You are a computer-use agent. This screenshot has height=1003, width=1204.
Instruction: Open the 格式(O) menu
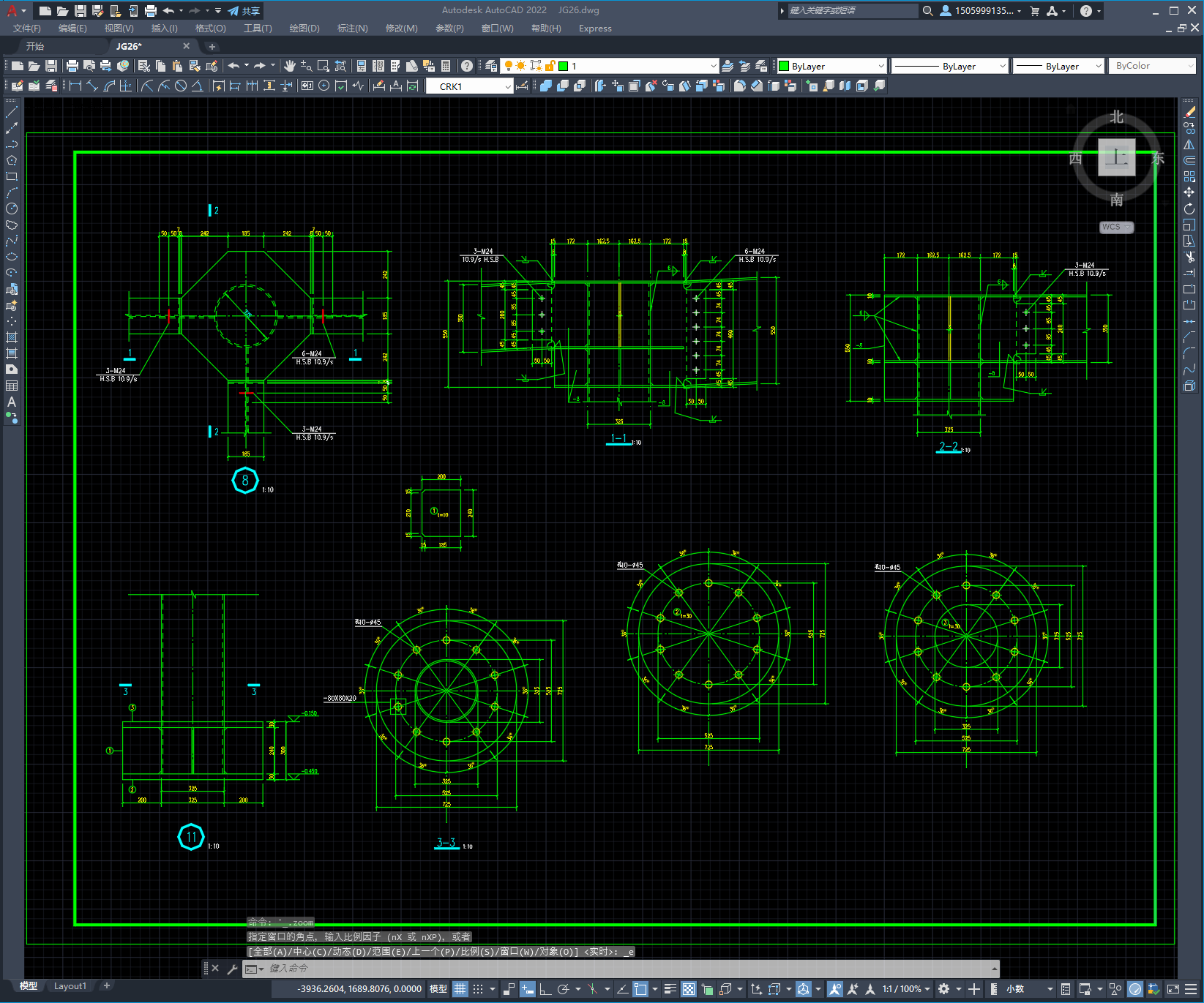pyautogui.click(x=210, y=29)
